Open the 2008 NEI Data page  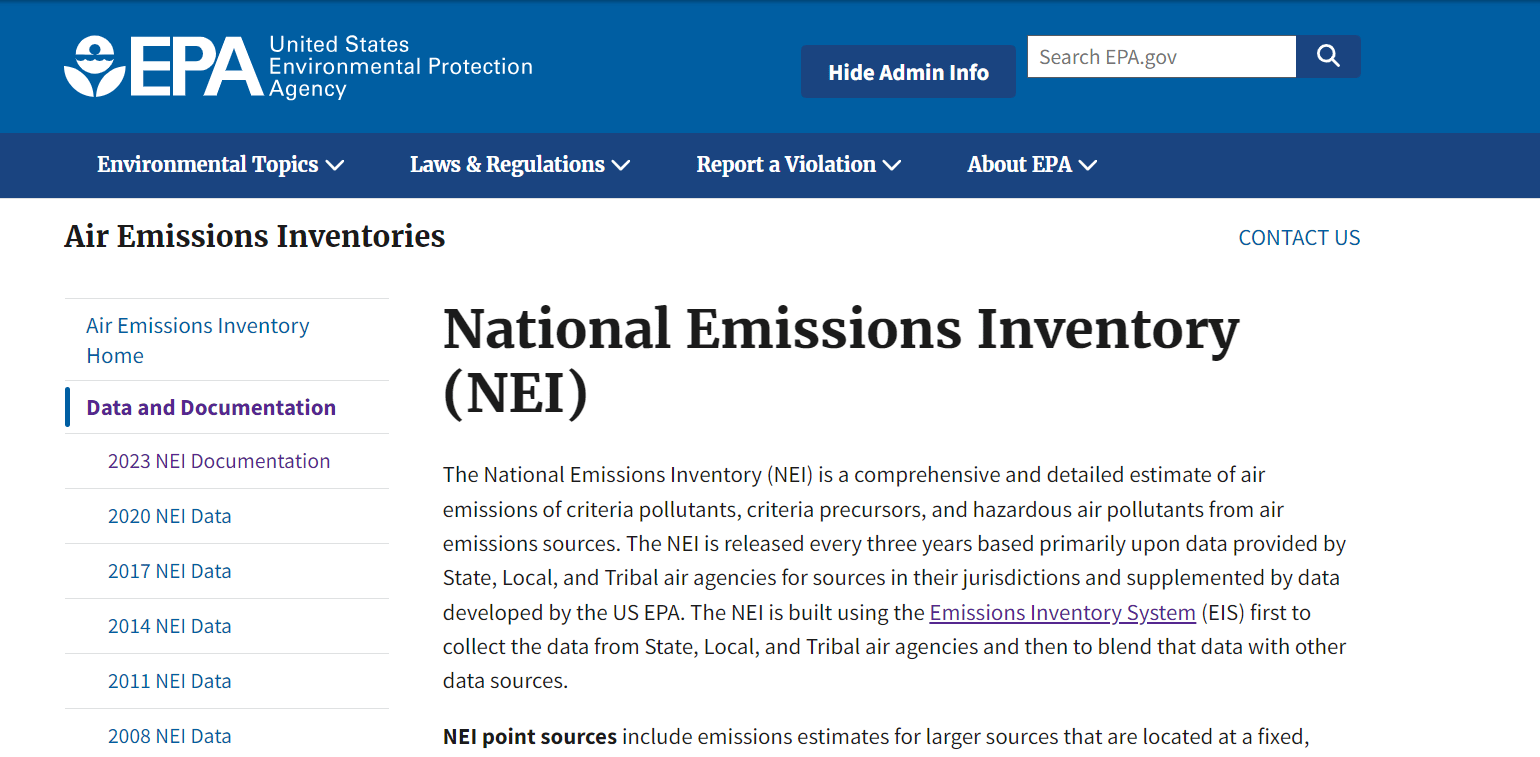coord(170,736)
